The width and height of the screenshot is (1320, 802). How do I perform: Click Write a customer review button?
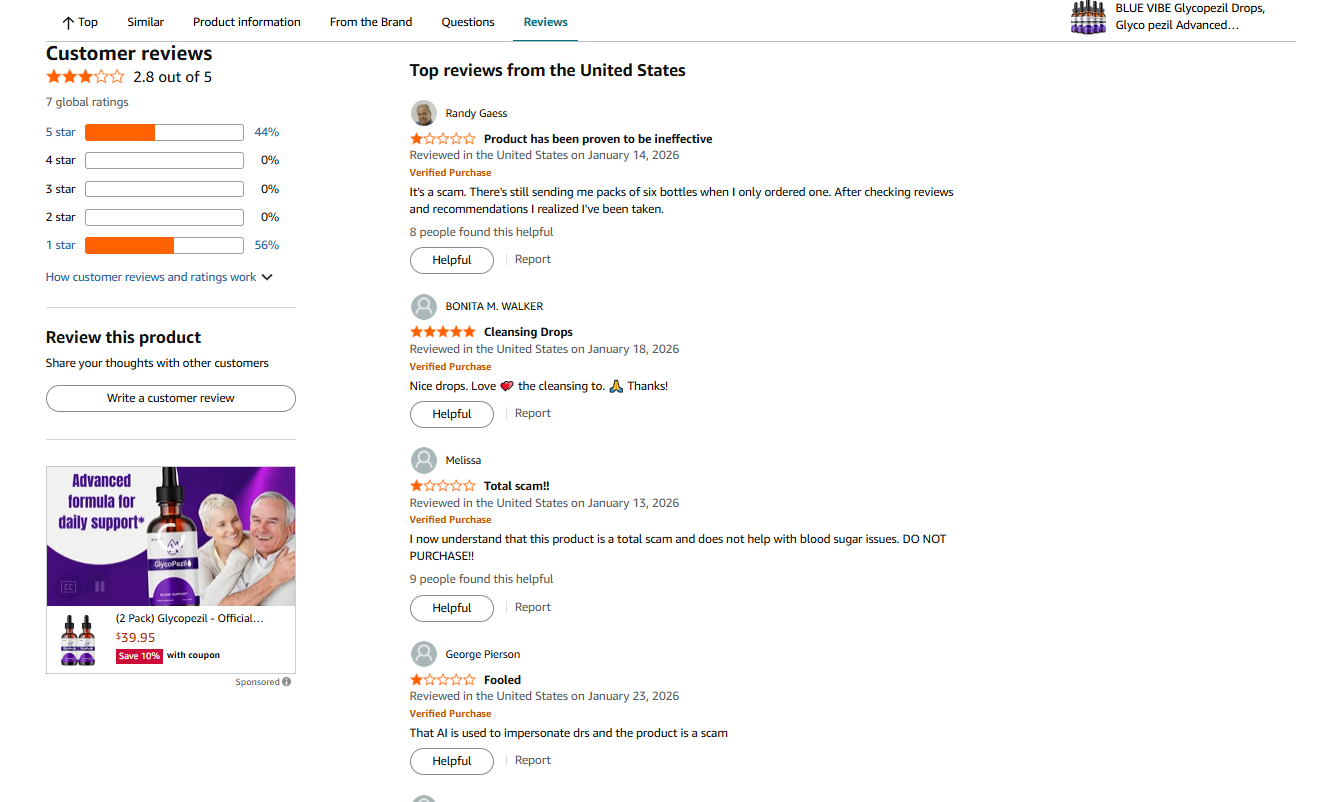pos(171,398)
